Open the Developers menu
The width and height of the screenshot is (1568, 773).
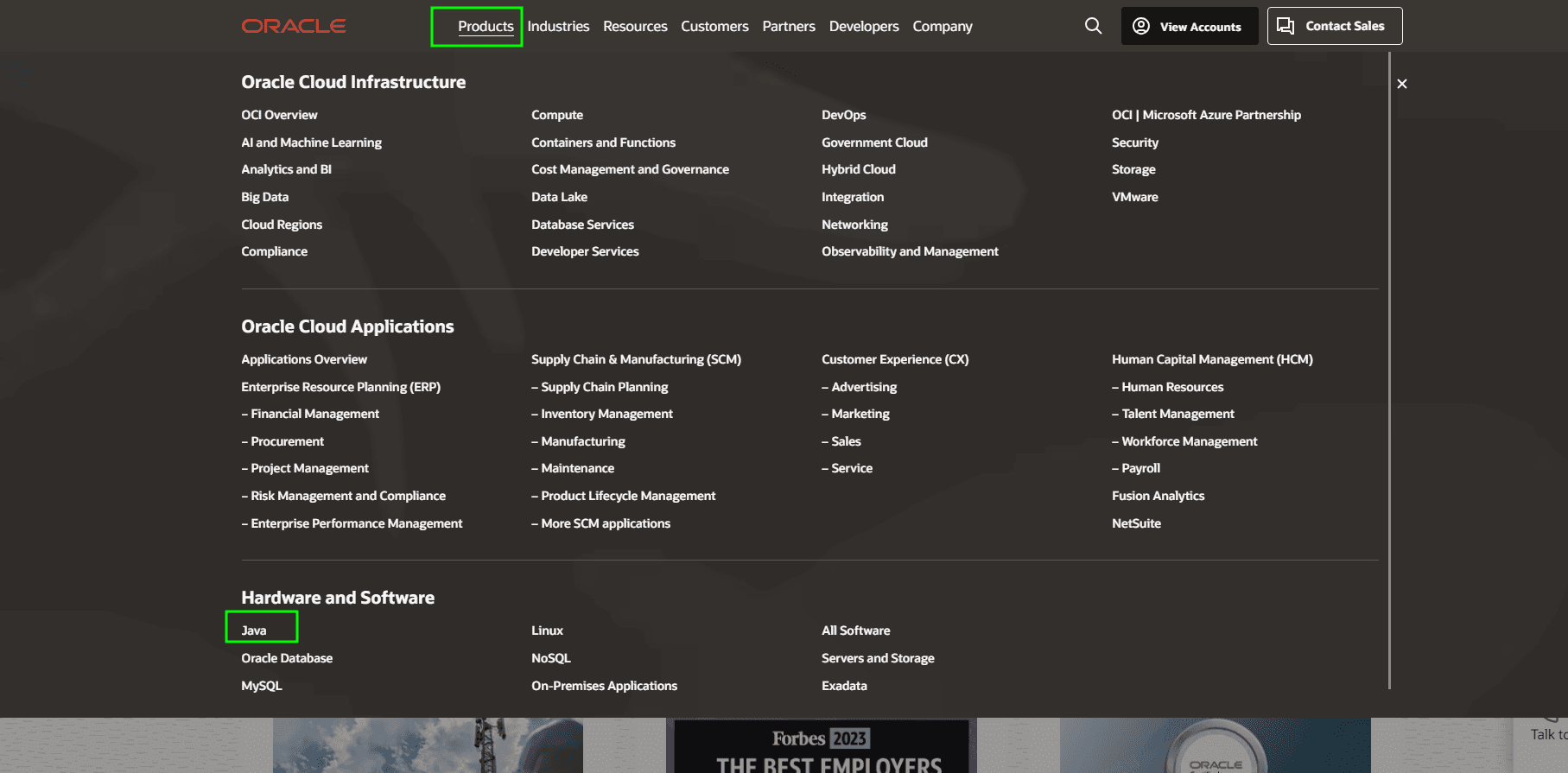click(x=864, y=27)
